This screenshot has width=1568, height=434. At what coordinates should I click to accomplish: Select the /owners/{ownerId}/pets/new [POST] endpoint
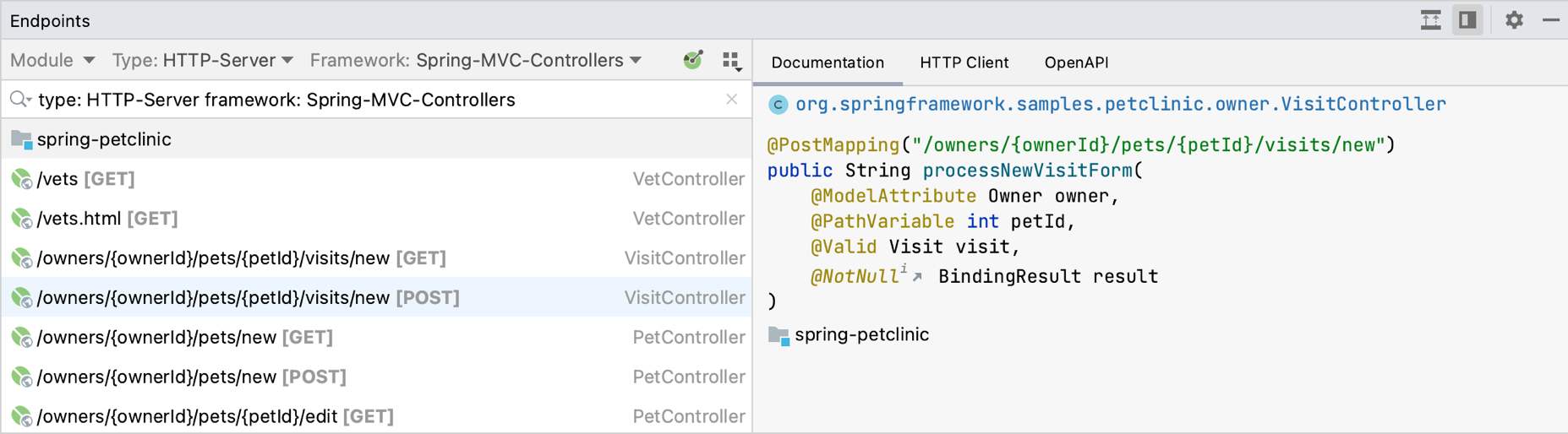191,377
